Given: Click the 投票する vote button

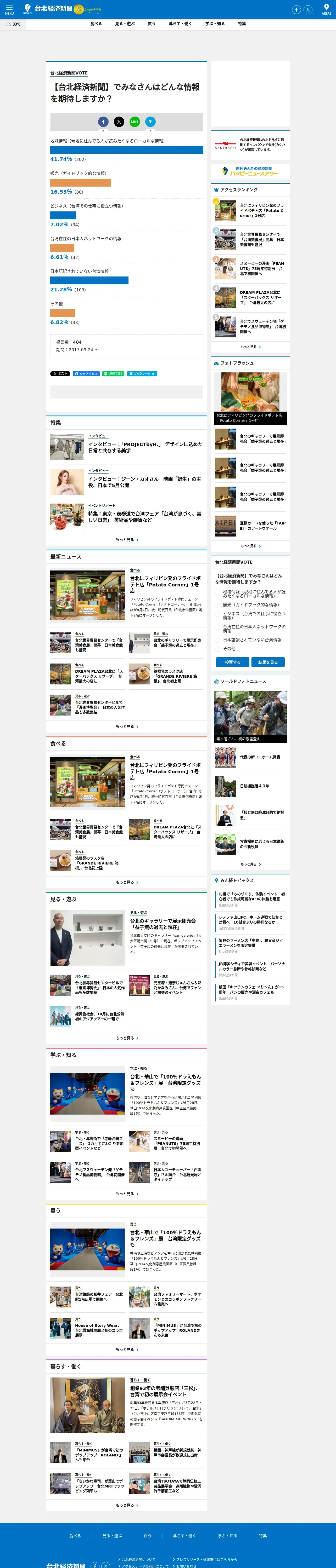Looking at the screenshot, I should click(x=232, y=662).
